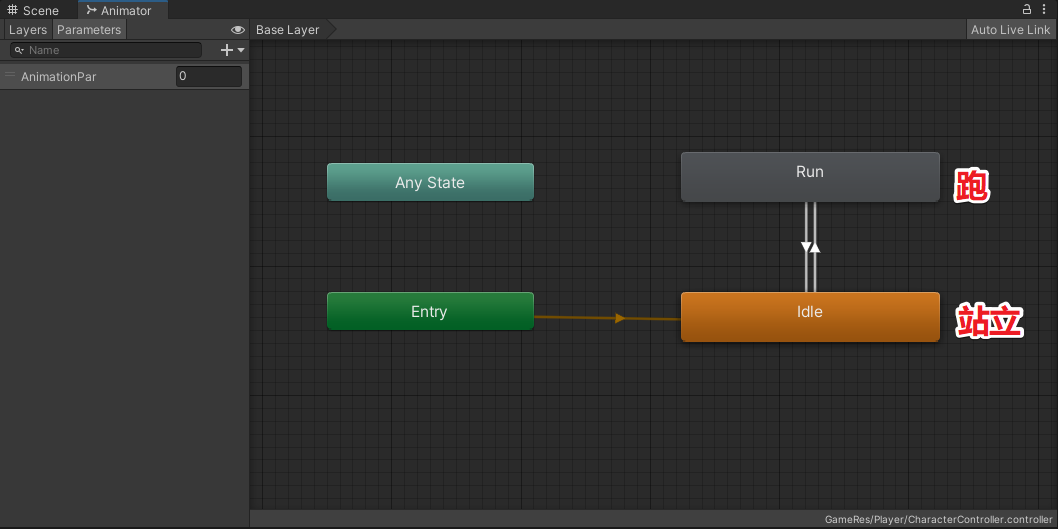Select the Idle to Run upward transition arrow
The image size is (1058, 529).
(x=815, y=247)
